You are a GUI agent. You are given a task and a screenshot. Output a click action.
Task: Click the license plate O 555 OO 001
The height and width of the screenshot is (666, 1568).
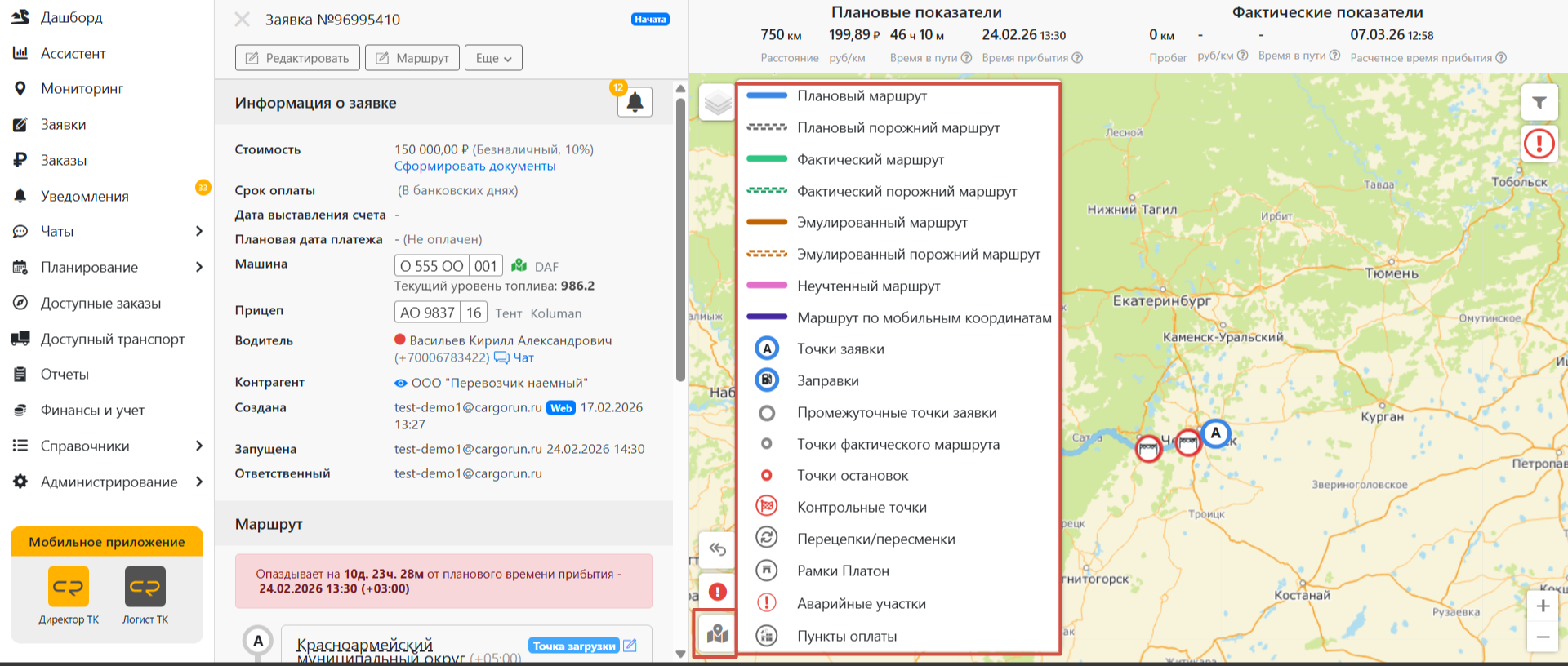pos(448,266)
